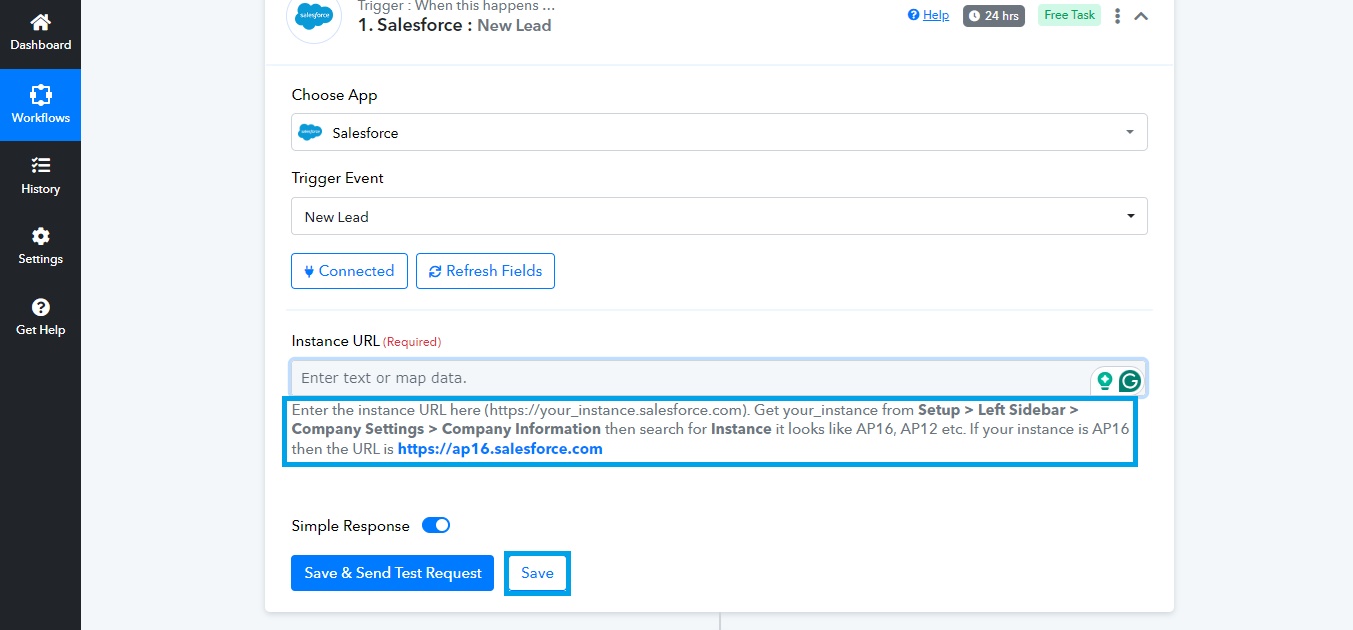Viewport: 1353px width, 630px height.
Task: Open Grammarly suggestions in the Instance URL field
Action: (x=1129, y=380)
